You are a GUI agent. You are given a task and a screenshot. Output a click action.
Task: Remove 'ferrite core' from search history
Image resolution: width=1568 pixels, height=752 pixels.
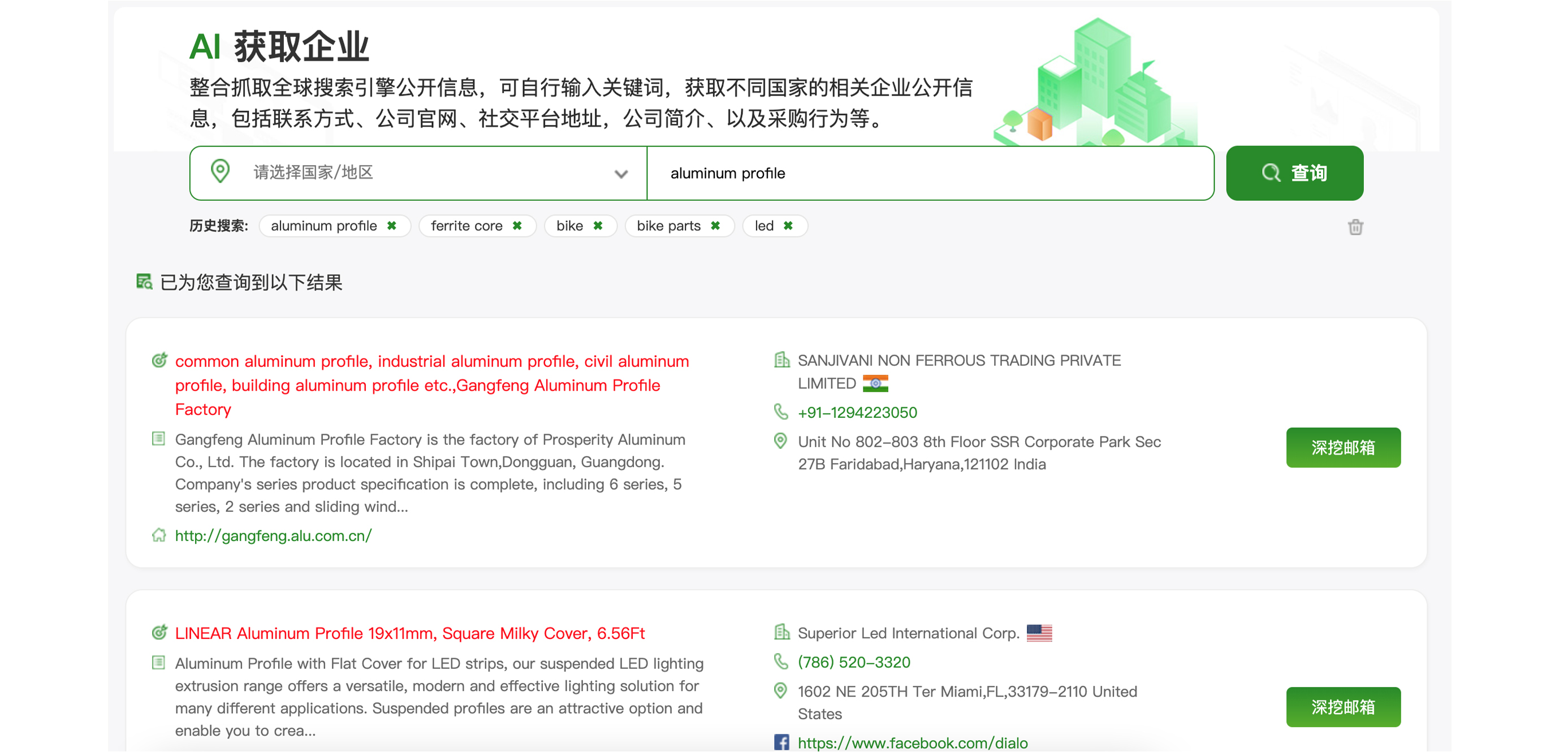pyautogui.click(x=517, y=226)
